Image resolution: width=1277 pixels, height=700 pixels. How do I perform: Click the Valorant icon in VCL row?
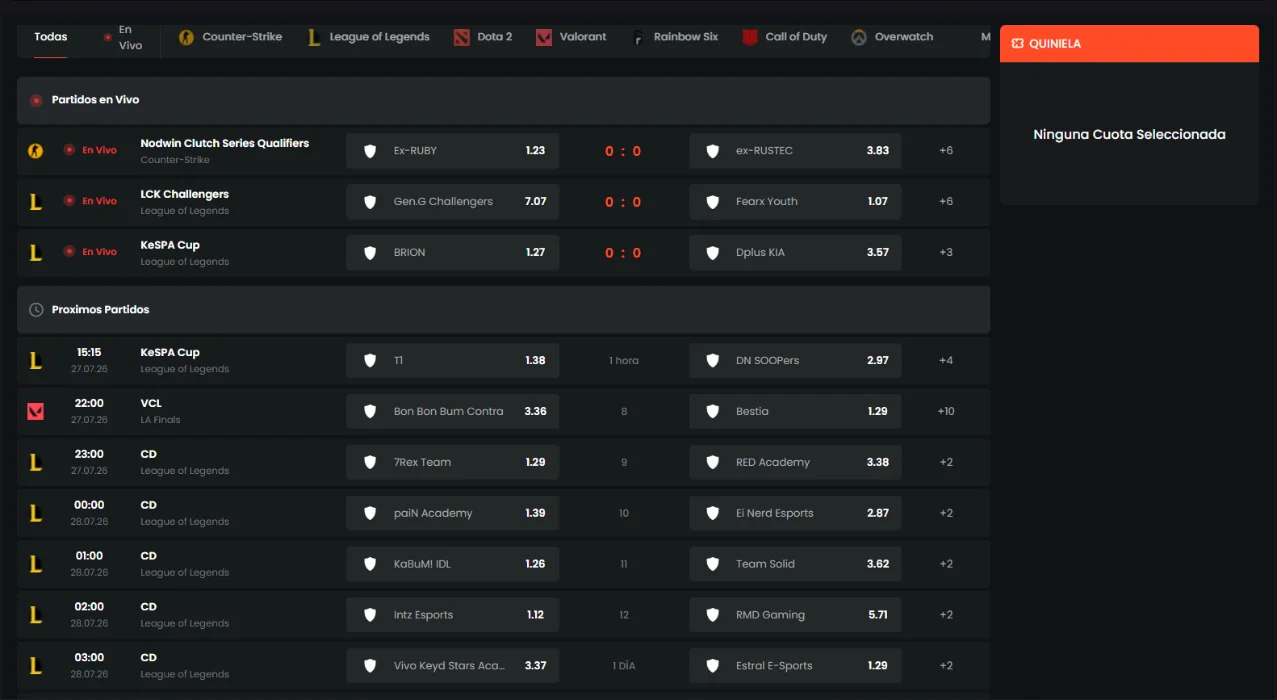36,411
